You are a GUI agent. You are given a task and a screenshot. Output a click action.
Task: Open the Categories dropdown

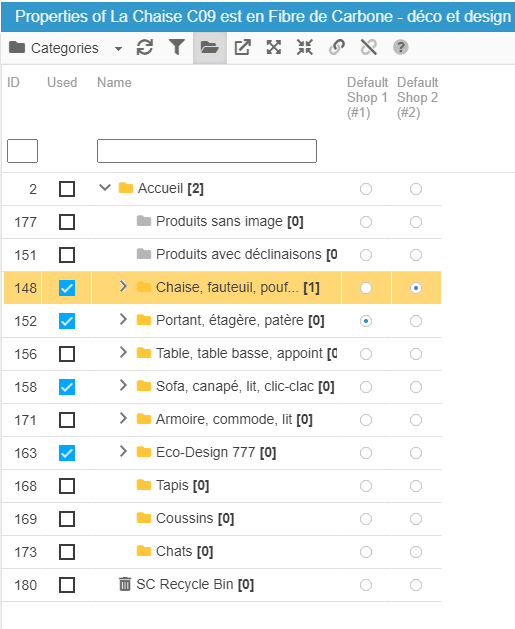click(x=65, y=48)
